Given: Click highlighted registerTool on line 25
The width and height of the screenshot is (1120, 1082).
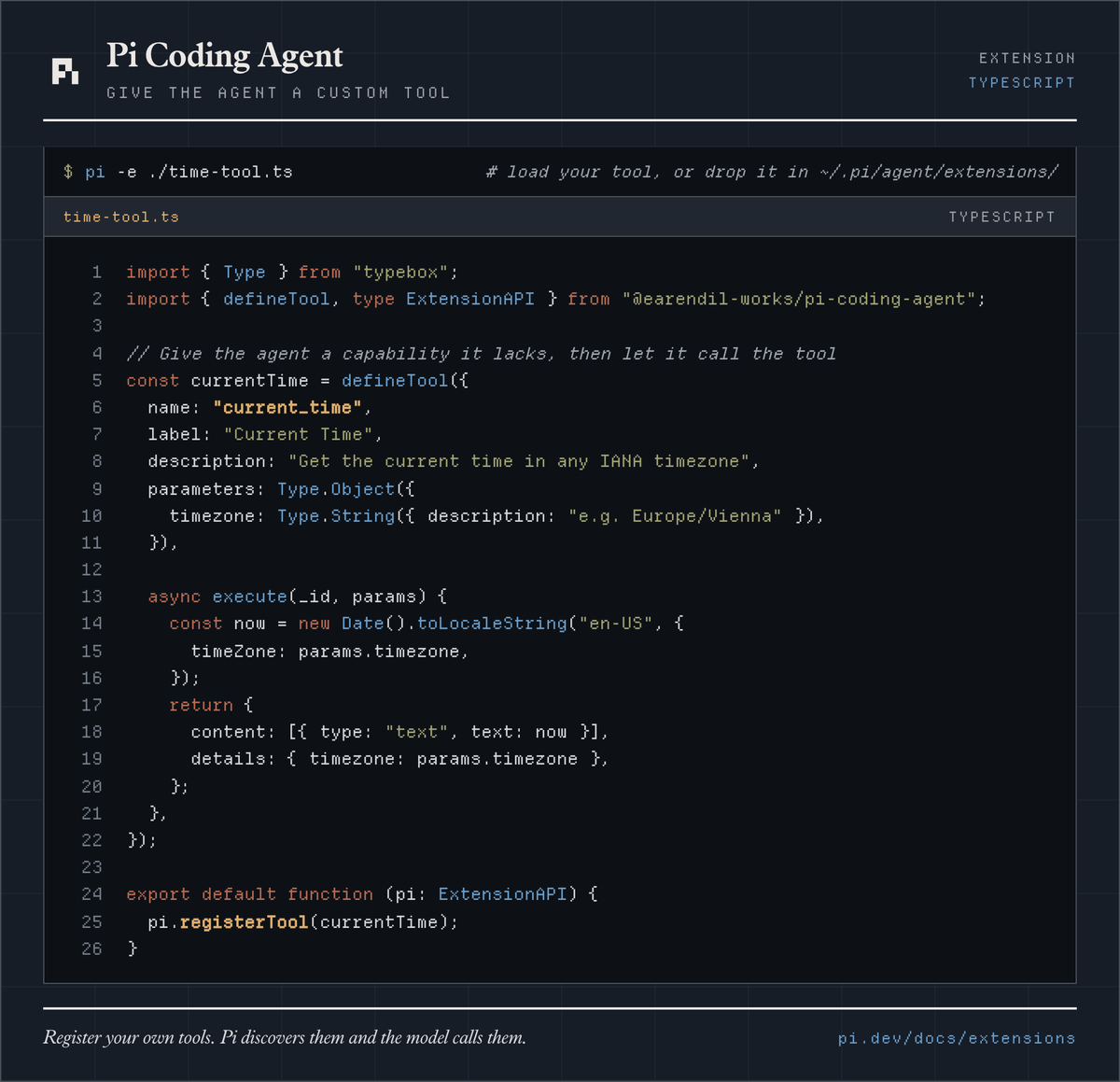Looking at the screenshot, I should pyautogui.click(x=244, y=922).
